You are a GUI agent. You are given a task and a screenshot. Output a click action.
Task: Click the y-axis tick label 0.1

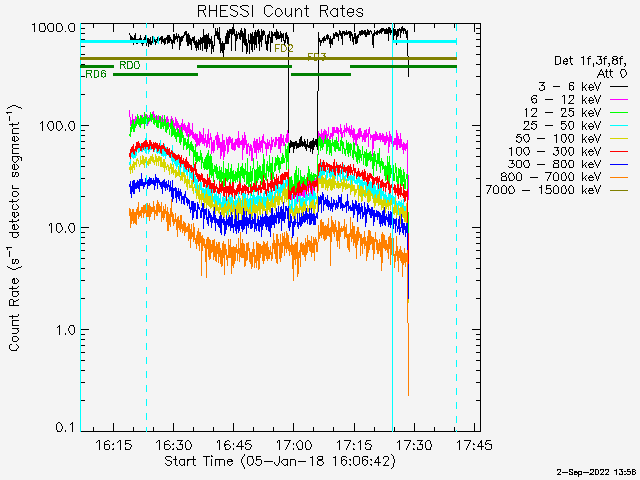click(x=66, y=427)
